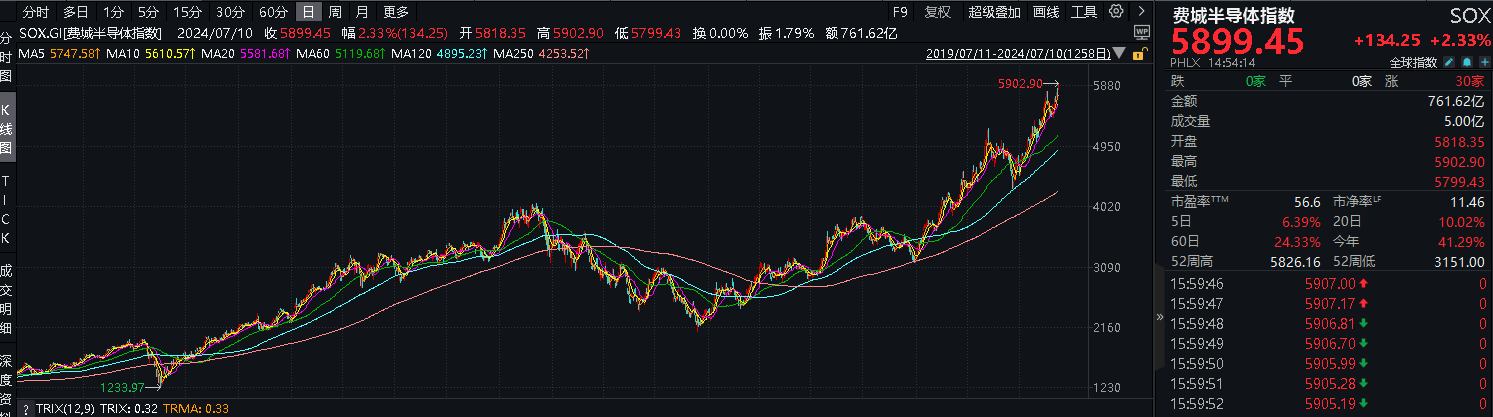Click the 市净率 11.46 value
Viewport: 1493px width, 417px height.
click(1465, 201)
